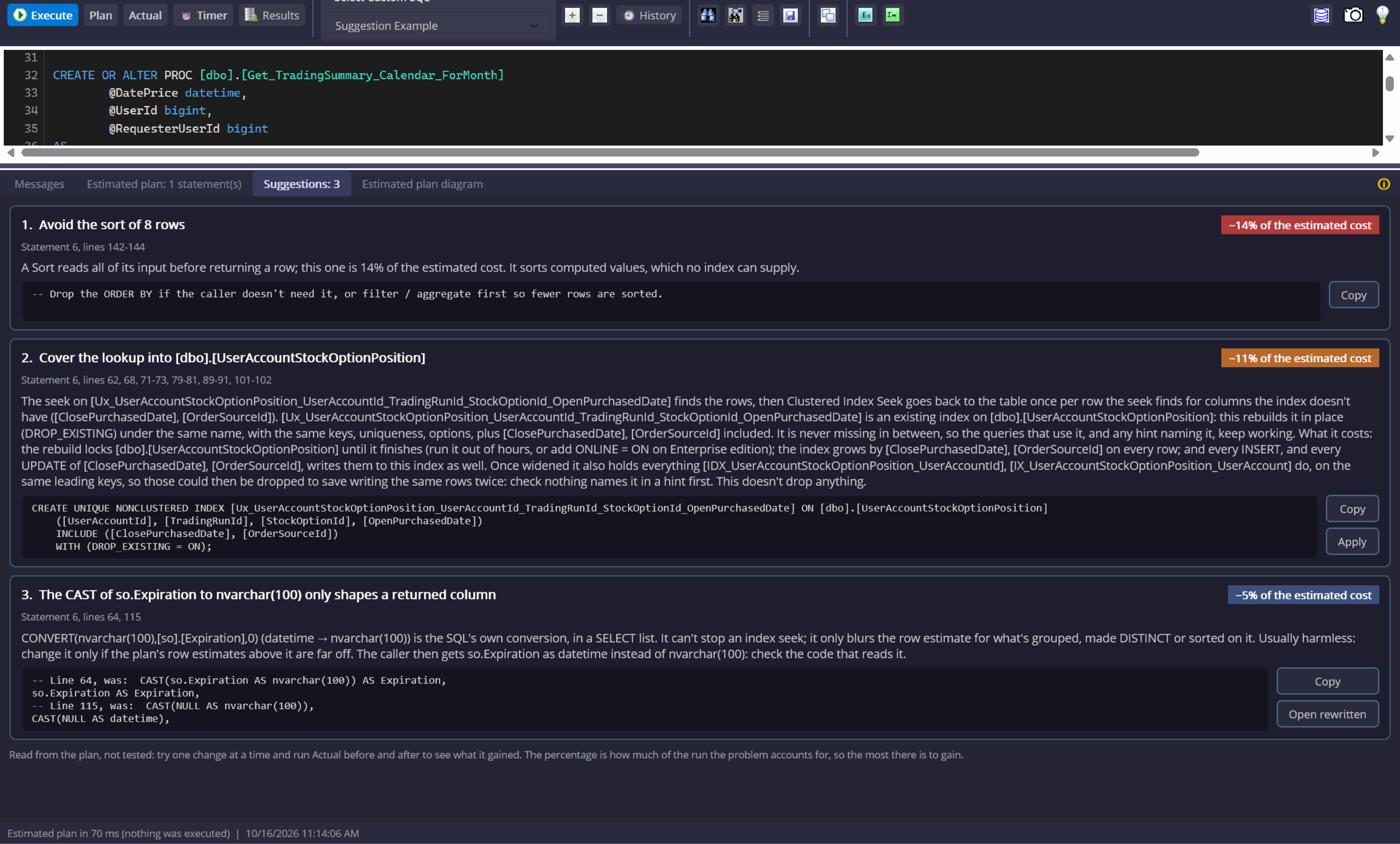
Task: Click the yellow info icon beside the tabs
Action: [1384, 184]
